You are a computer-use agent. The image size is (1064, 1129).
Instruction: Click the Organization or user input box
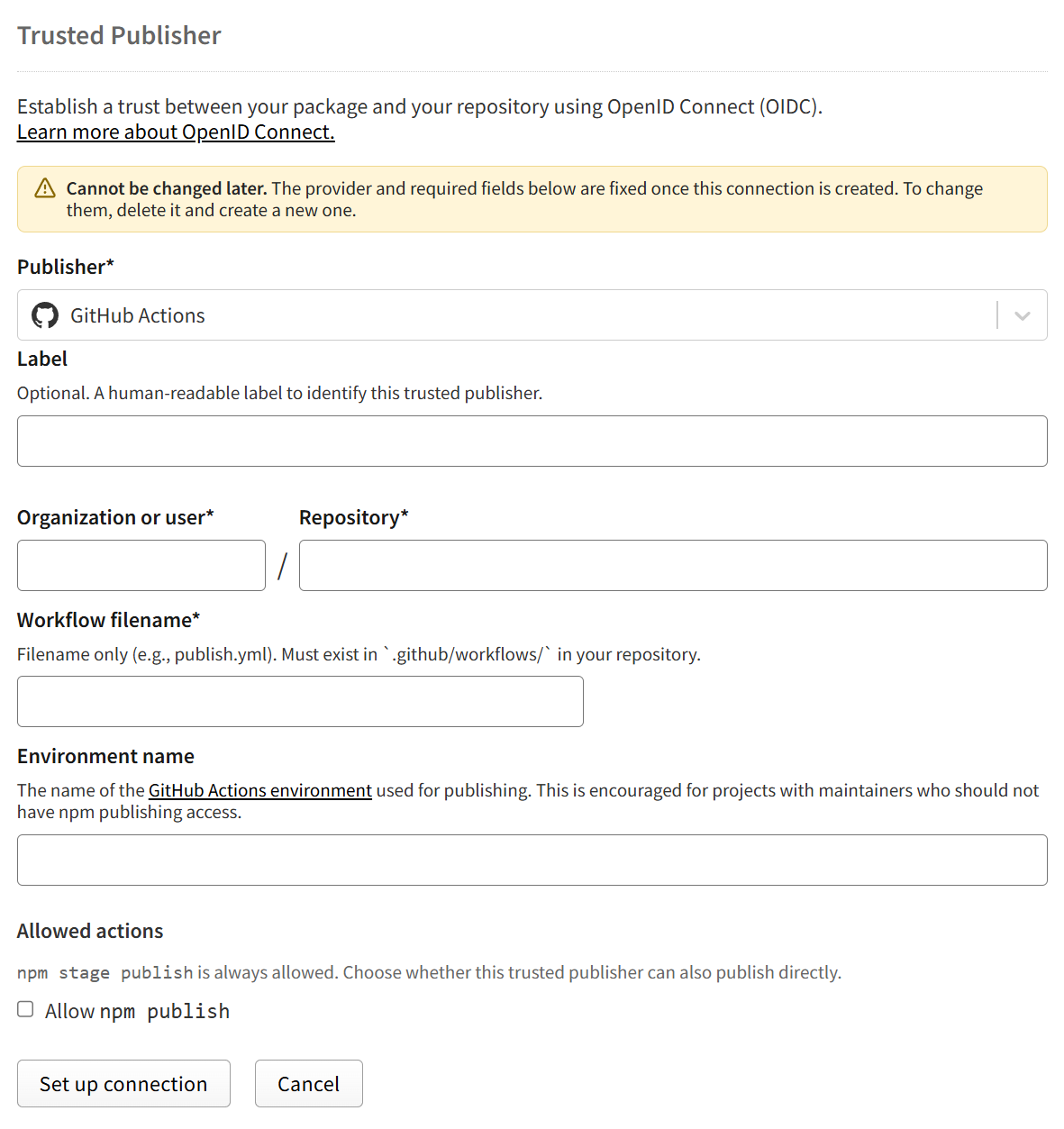click(141, 565)
